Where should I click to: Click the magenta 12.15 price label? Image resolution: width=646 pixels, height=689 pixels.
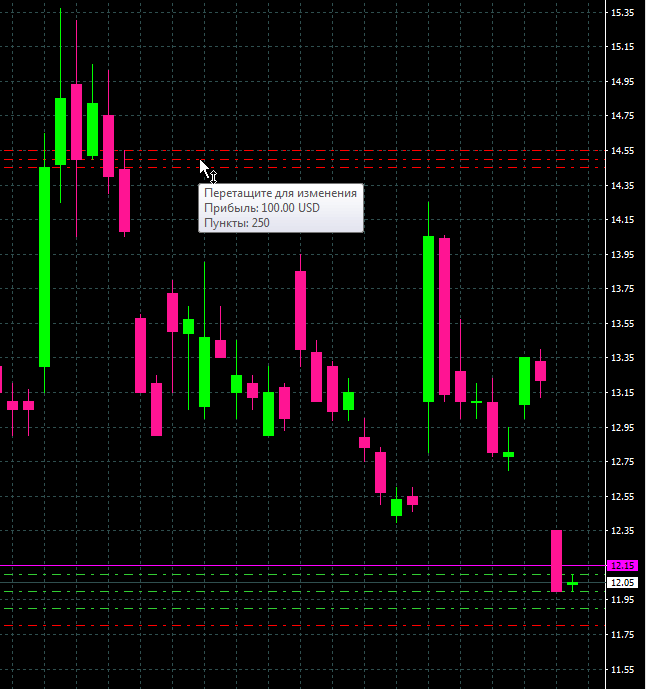tap(622, 566)
